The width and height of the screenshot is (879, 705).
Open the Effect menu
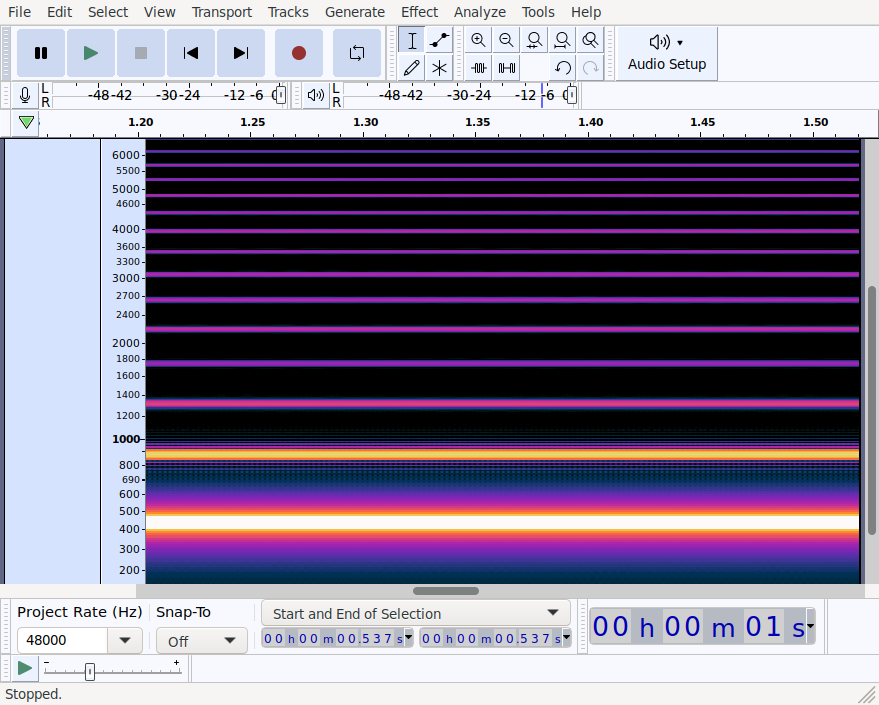tap(419, 12)
